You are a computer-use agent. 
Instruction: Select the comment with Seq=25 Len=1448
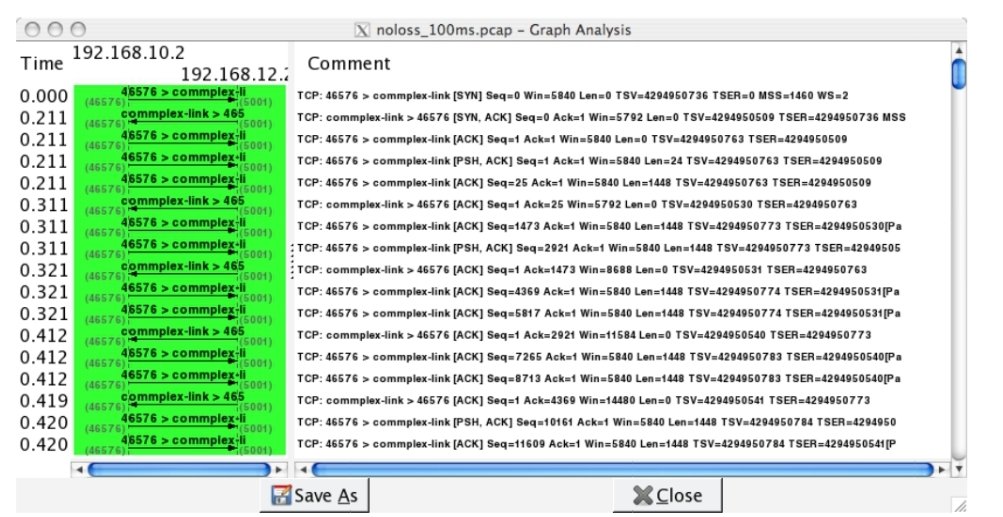pyautogui.click(x=584, y=183)
